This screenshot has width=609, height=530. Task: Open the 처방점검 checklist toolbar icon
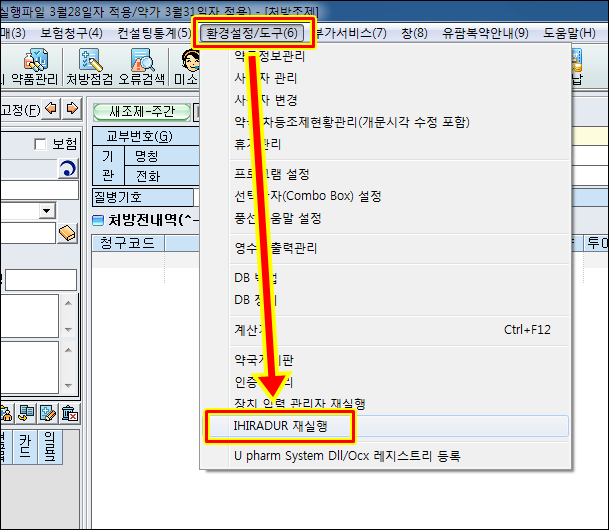click(x=90, y=67)
